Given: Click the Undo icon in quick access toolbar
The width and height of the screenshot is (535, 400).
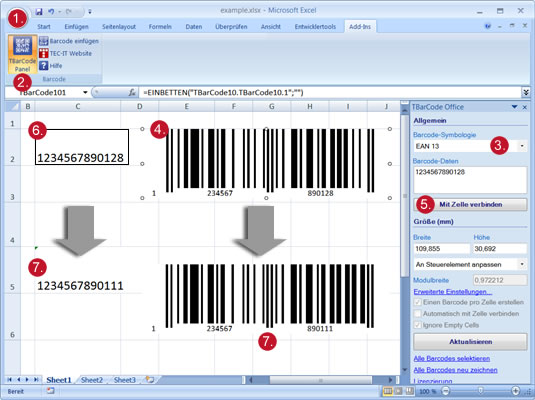Looking at the screenshot, I should (x=51, y=12).
